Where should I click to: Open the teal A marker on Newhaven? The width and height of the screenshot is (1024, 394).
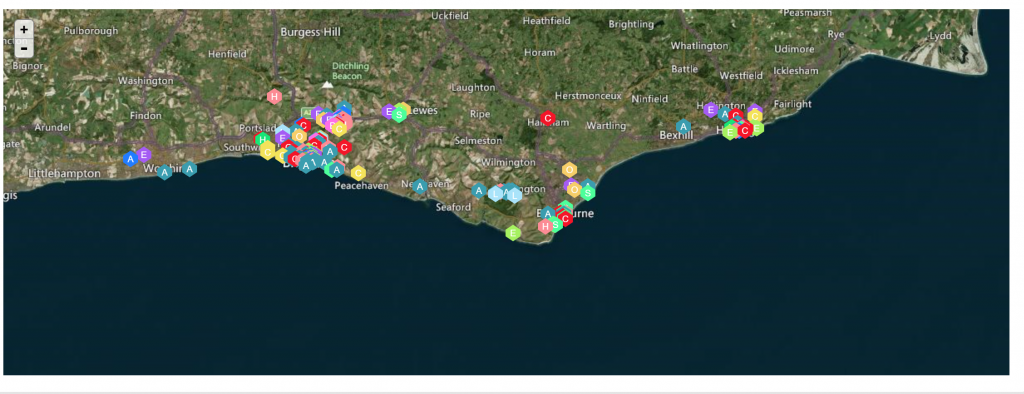pyautogui.click(x=420, y=187)
